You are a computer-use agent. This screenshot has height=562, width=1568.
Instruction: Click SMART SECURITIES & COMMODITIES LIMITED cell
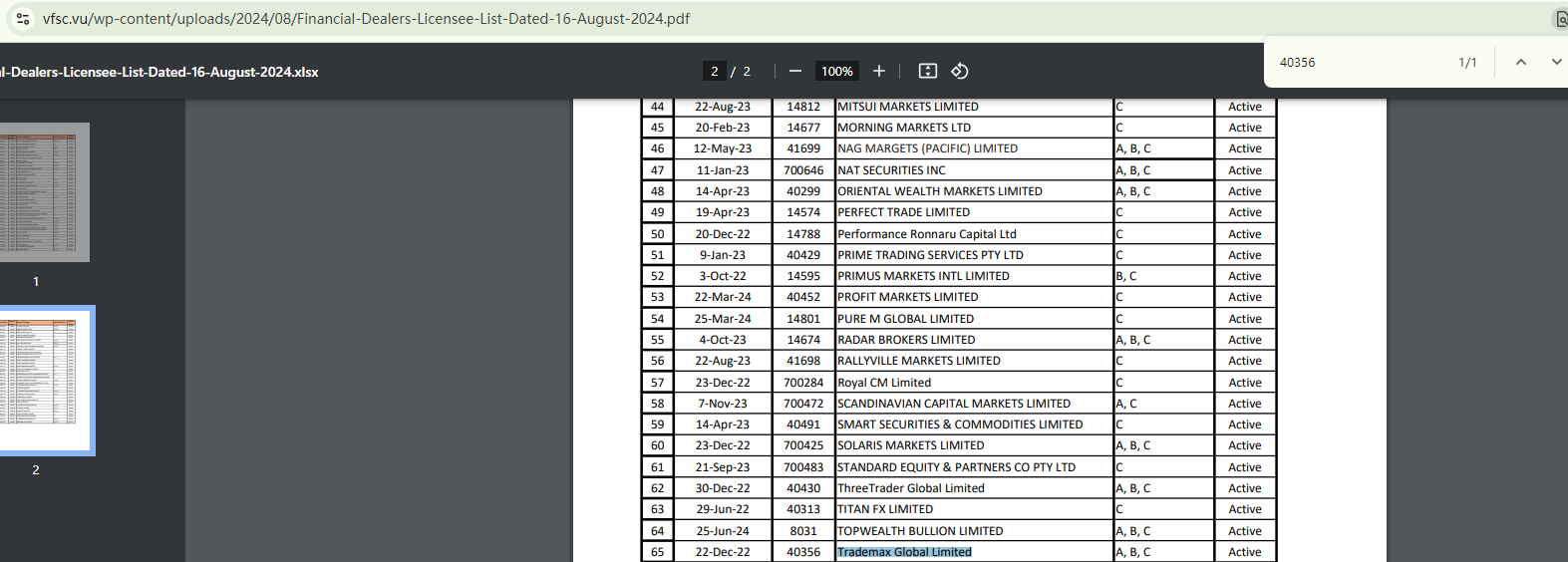(973, 424)
